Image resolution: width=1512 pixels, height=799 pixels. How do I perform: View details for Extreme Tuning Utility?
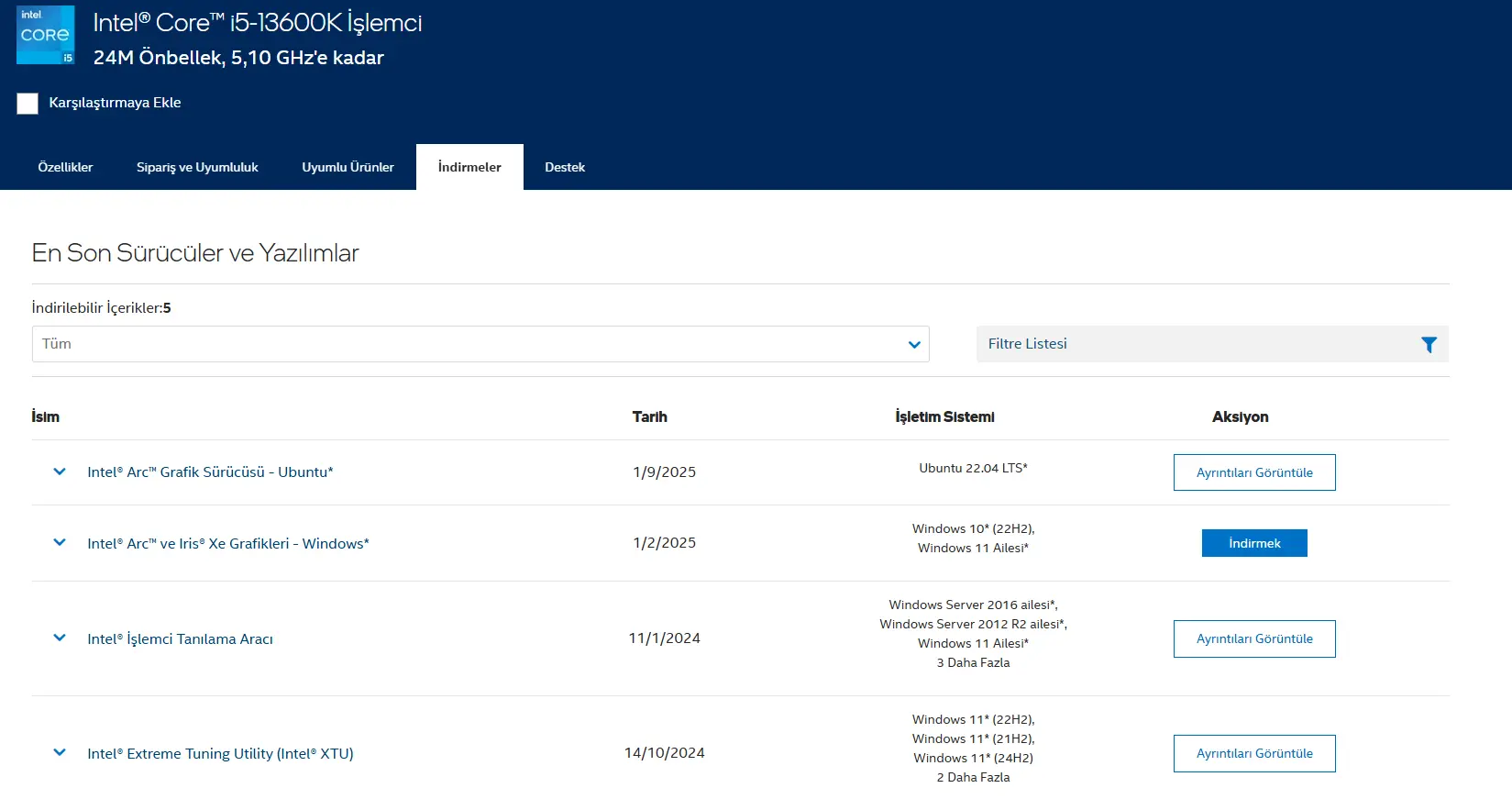(1254, 753)
